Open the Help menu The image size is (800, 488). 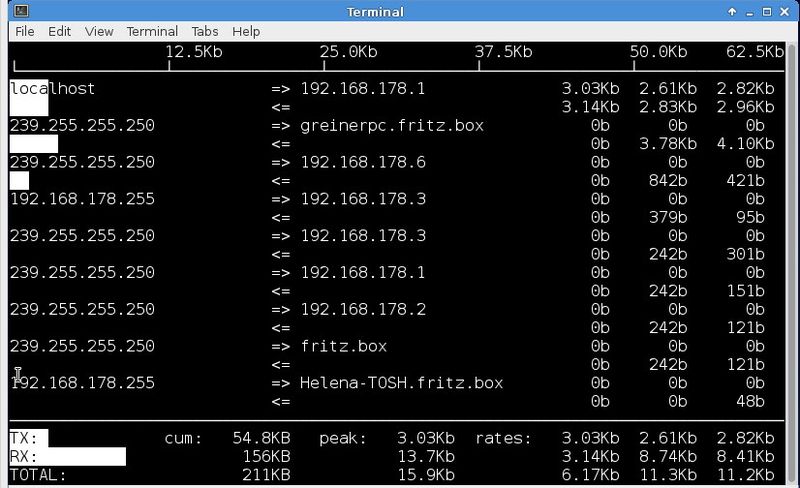coord(246,32)
